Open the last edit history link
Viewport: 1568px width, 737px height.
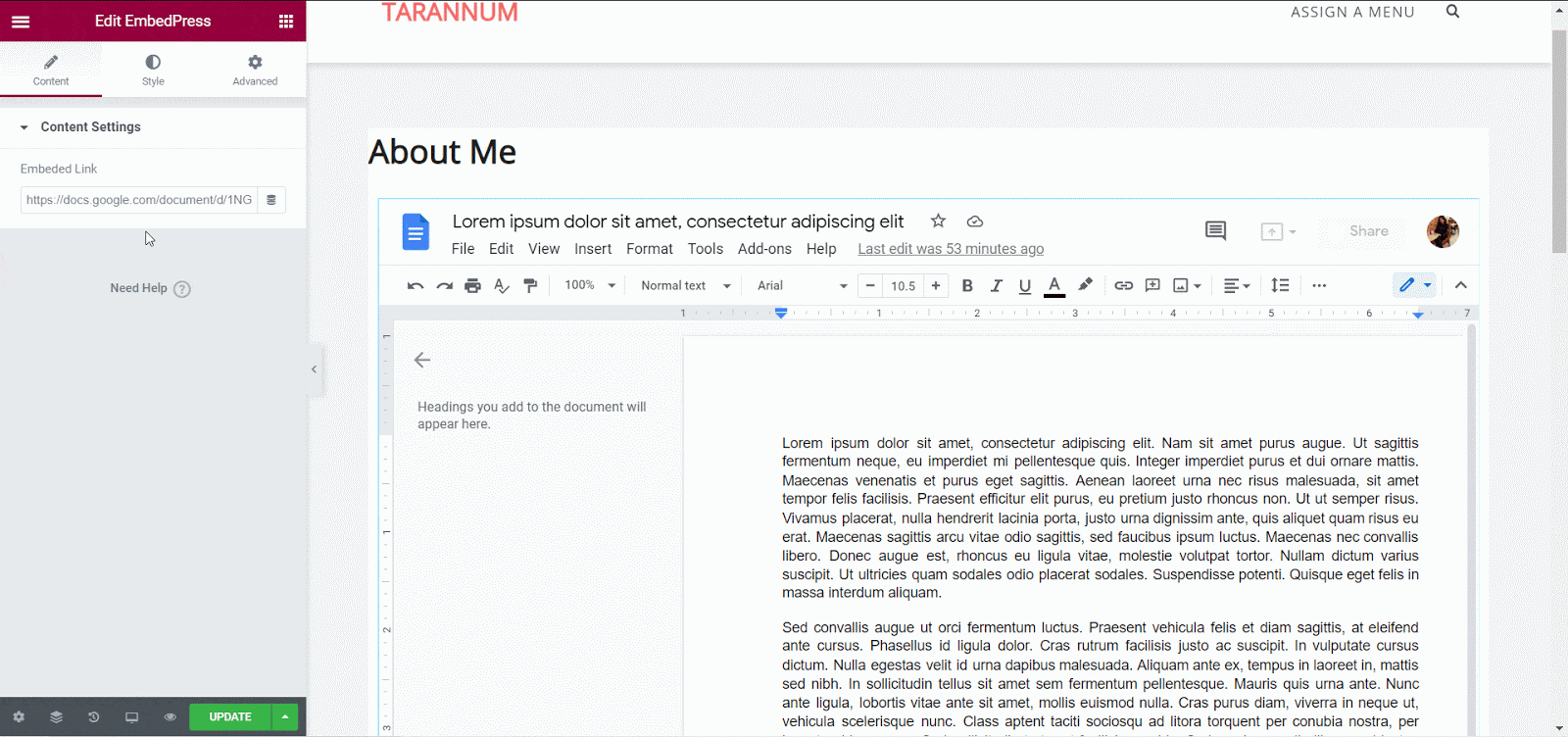(951, 249)
